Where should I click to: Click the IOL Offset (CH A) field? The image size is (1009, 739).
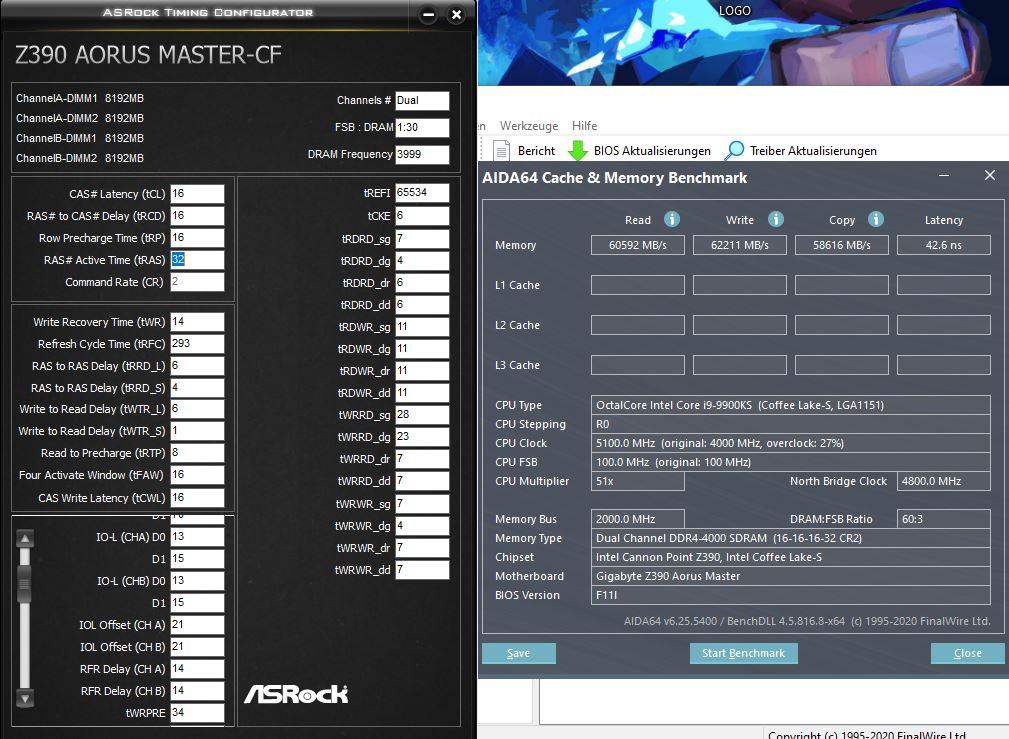(x=197, y=624)
